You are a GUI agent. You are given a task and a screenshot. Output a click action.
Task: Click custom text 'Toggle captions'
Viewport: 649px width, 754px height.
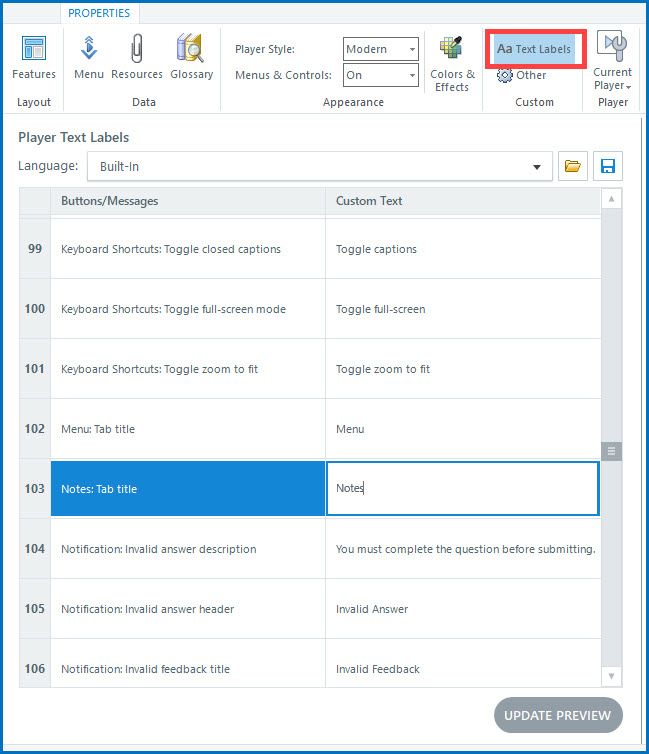coord(376,249)
